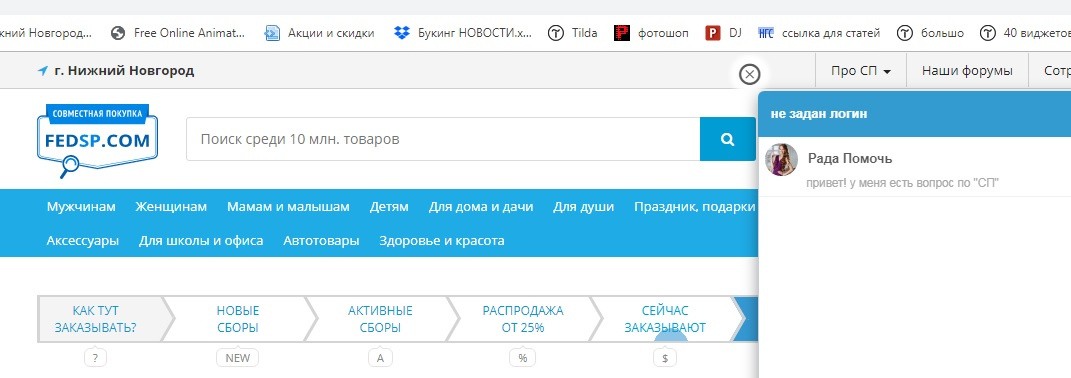1071x378 pixels.
Task: Open Распродажа от 25% tab
Action: pos(523,319)
